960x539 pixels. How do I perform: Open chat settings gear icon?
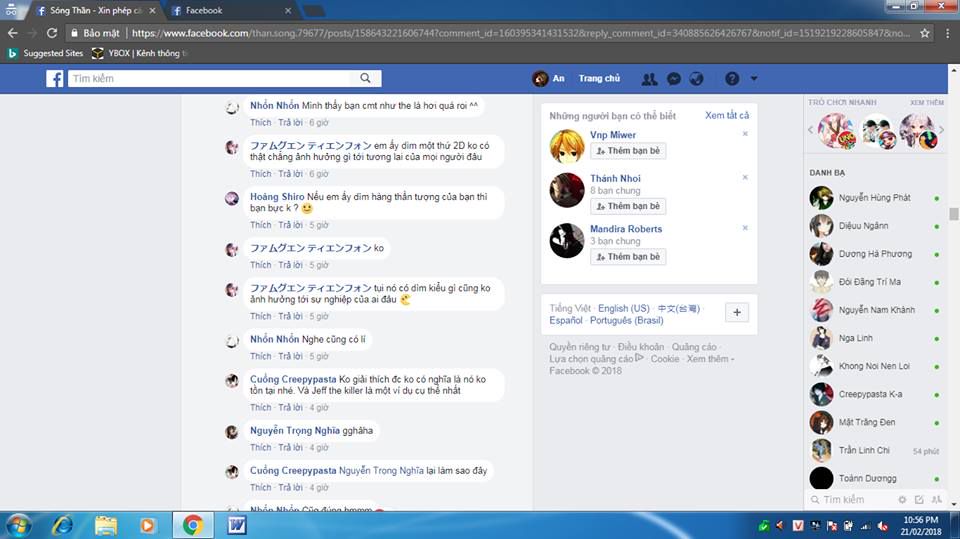click(x=902, y=499)
